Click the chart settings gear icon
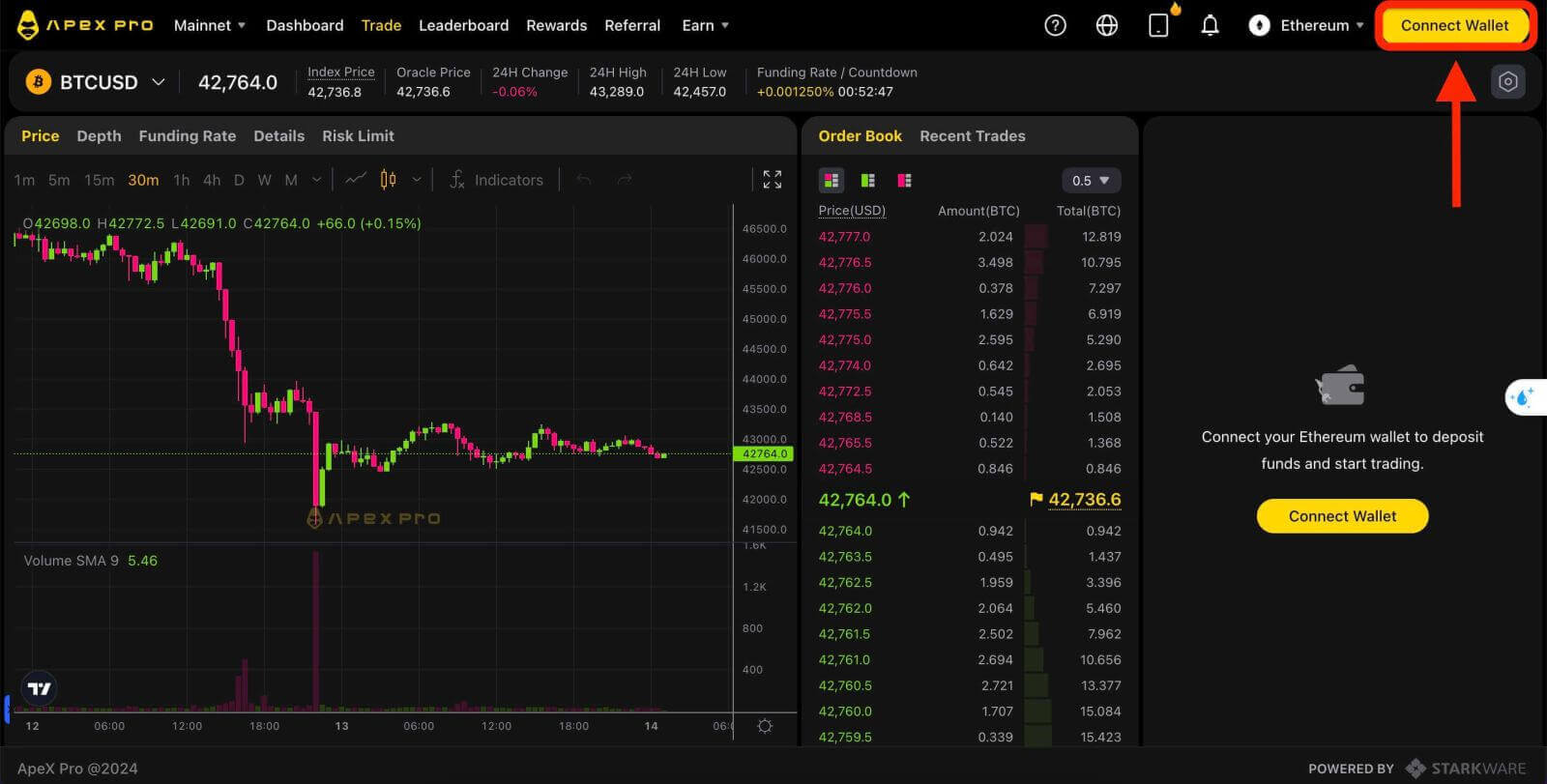This screenshot has width=1547, height=784. 765,726
